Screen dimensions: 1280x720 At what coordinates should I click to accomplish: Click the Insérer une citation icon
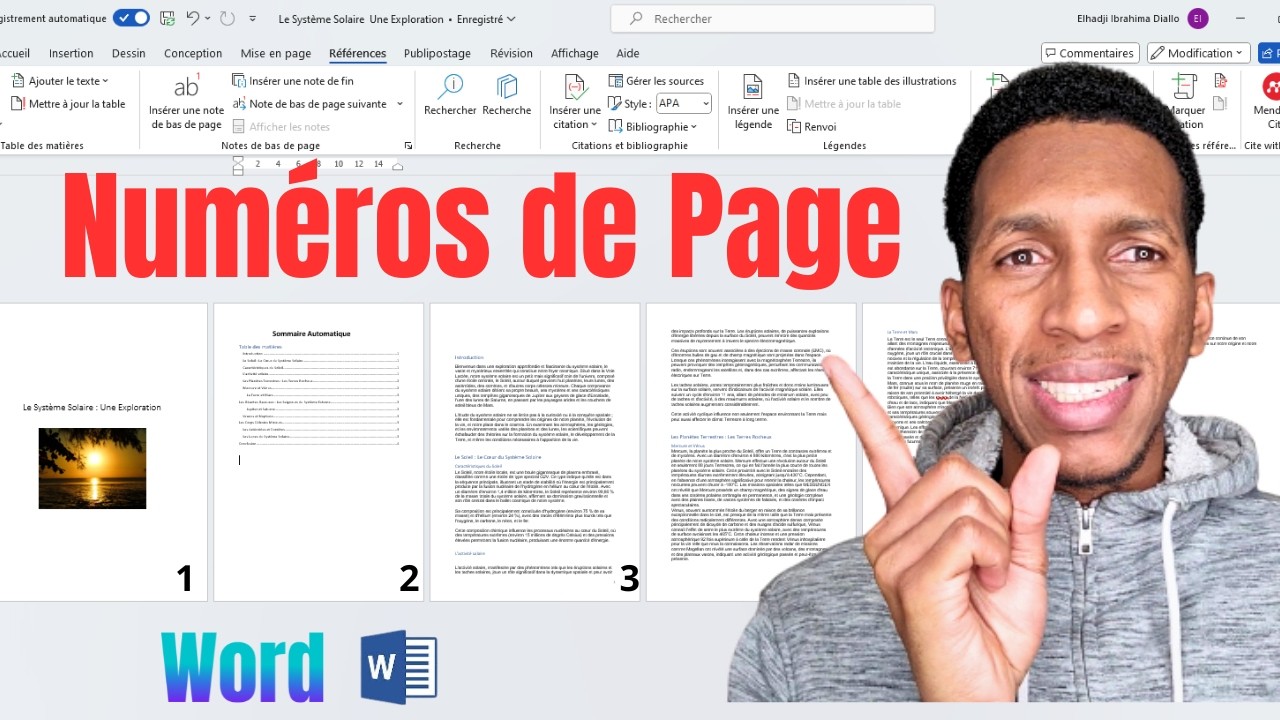click(575, 87)
